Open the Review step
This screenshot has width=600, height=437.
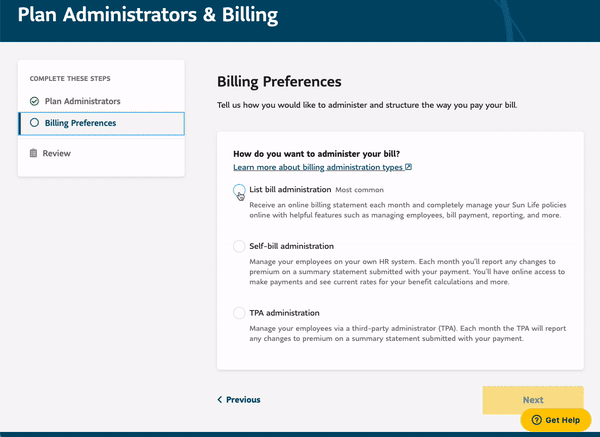point(56,153)
